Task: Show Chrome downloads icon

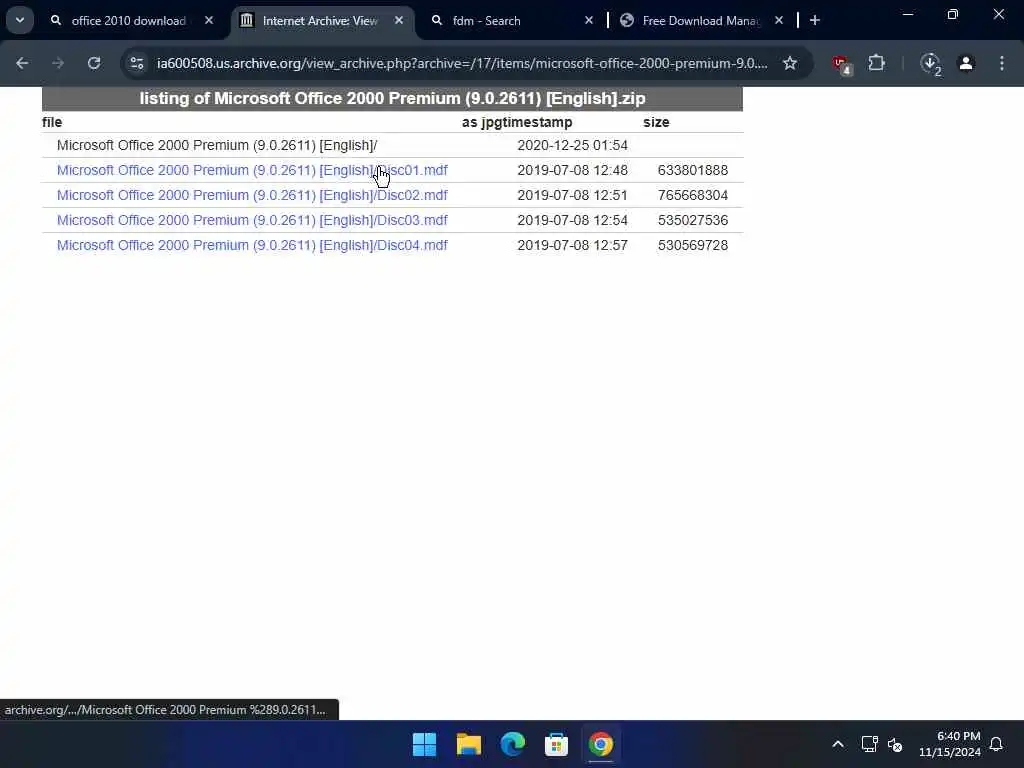Action: 930,64
